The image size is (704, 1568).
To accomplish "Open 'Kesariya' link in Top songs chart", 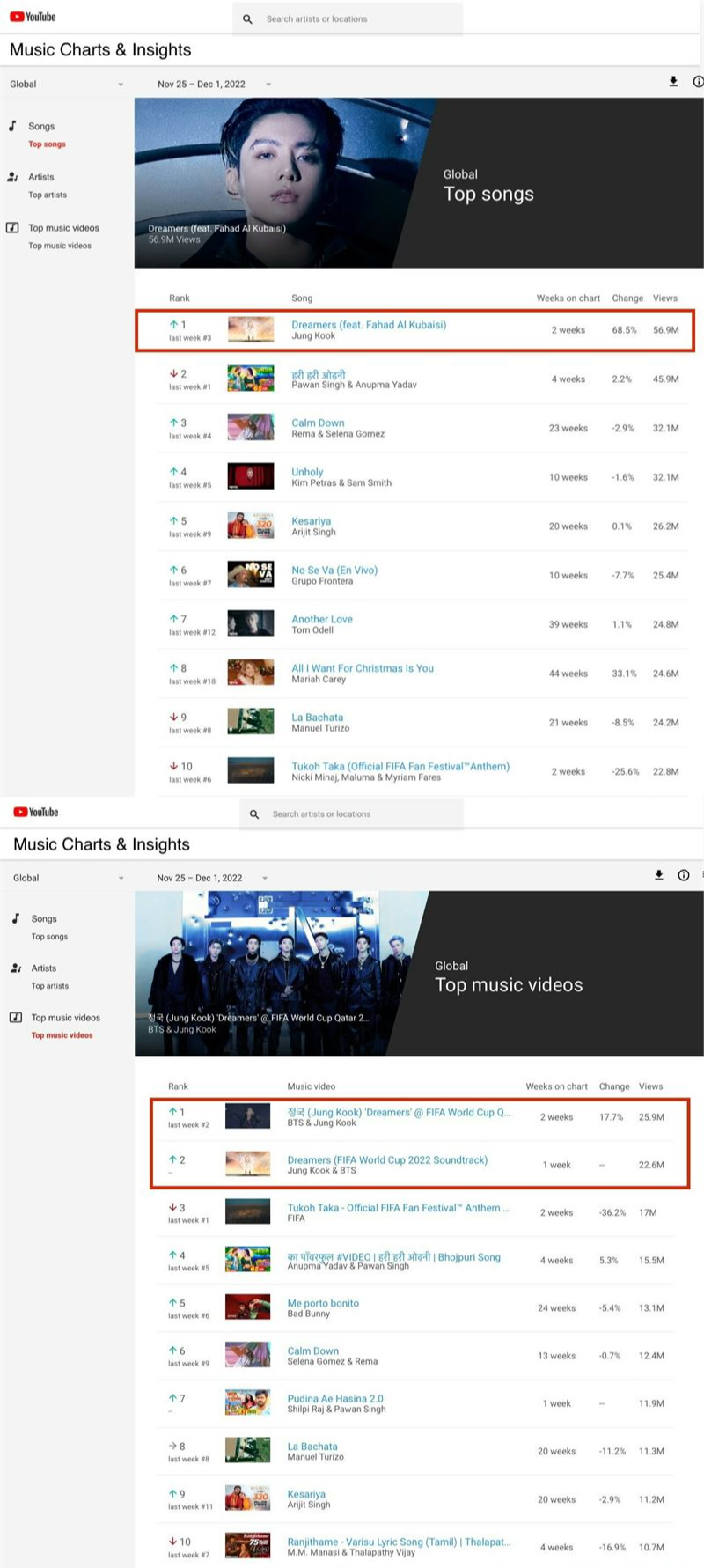I will tap(312, 521).
